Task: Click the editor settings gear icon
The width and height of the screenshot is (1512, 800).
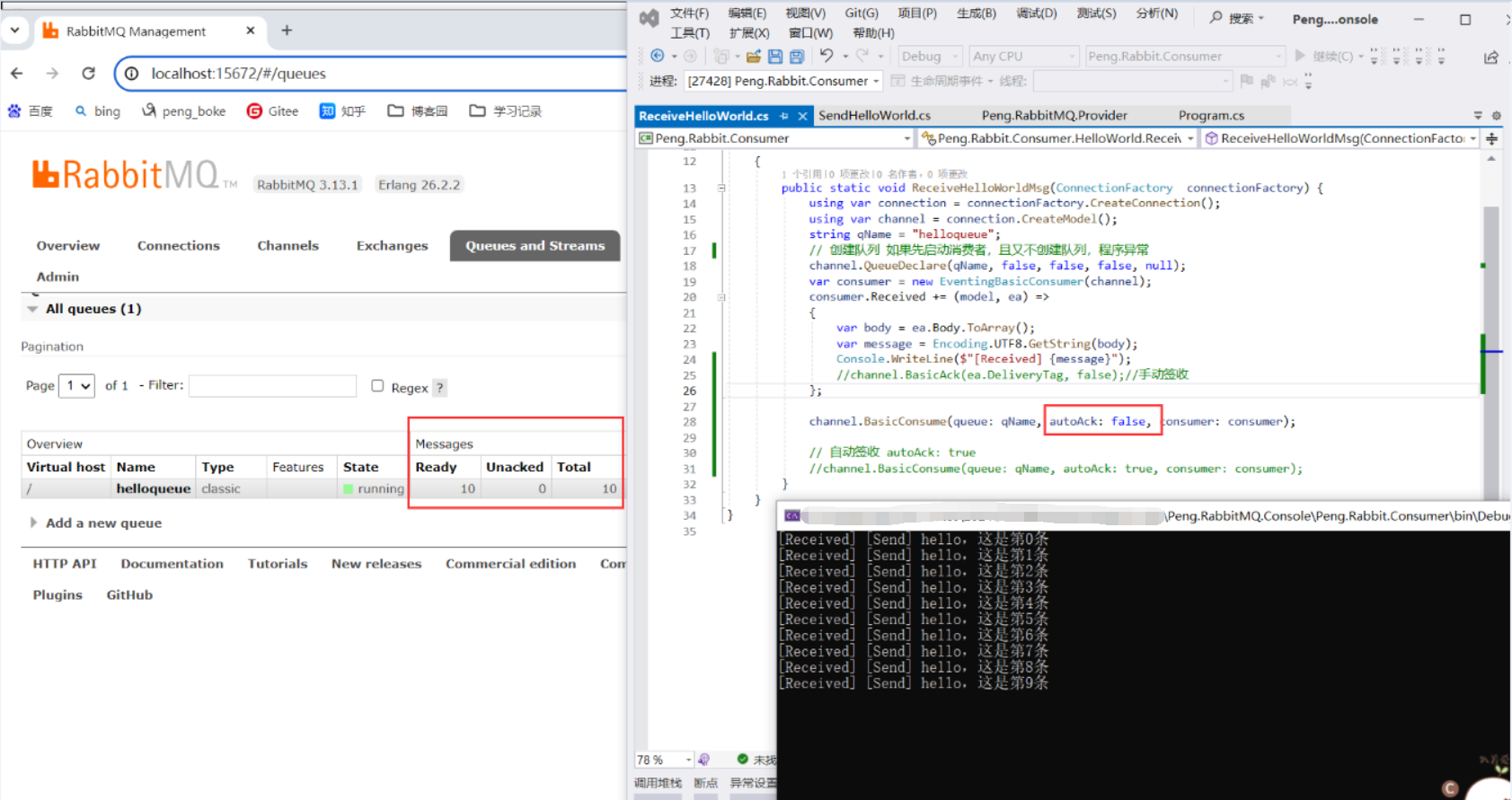Action: [x=1496, y=116]
